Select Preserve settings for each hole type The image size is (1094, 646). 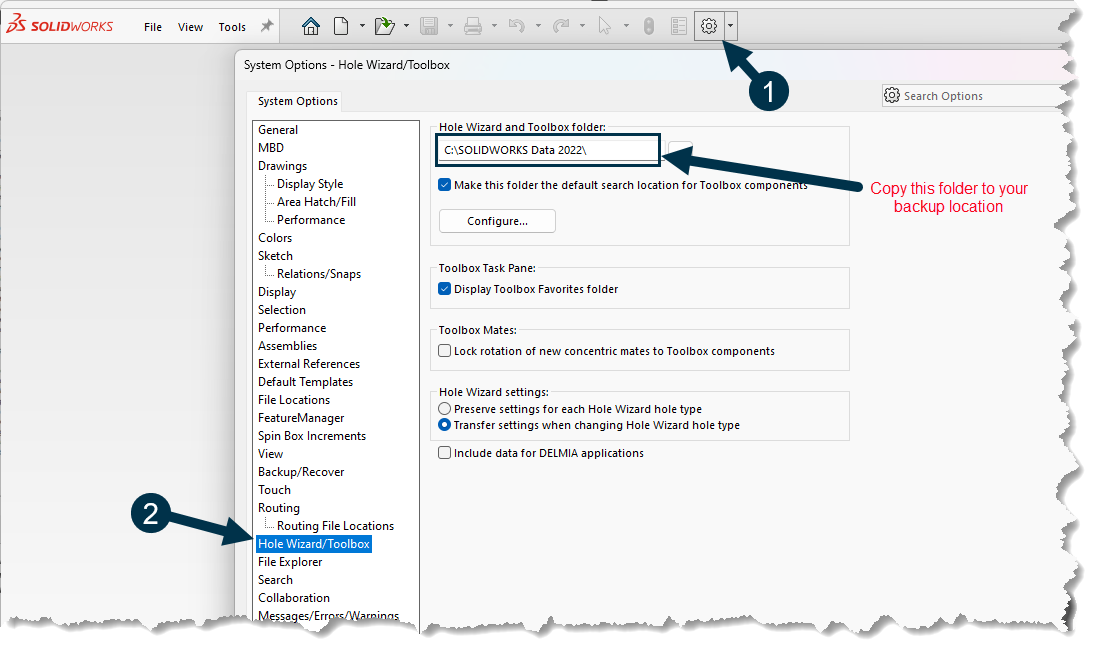click(x=444, y=409)
